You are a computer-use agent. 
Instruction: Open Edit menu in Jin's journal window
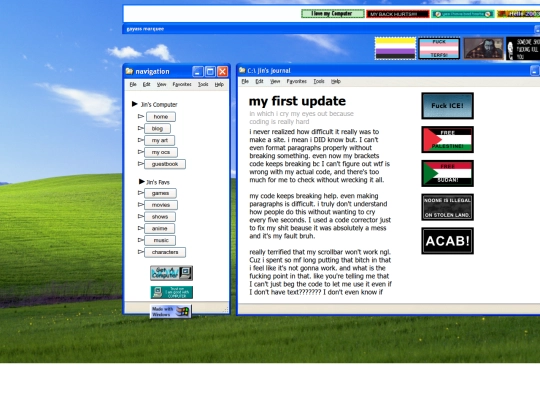click(x=259, y=81)
